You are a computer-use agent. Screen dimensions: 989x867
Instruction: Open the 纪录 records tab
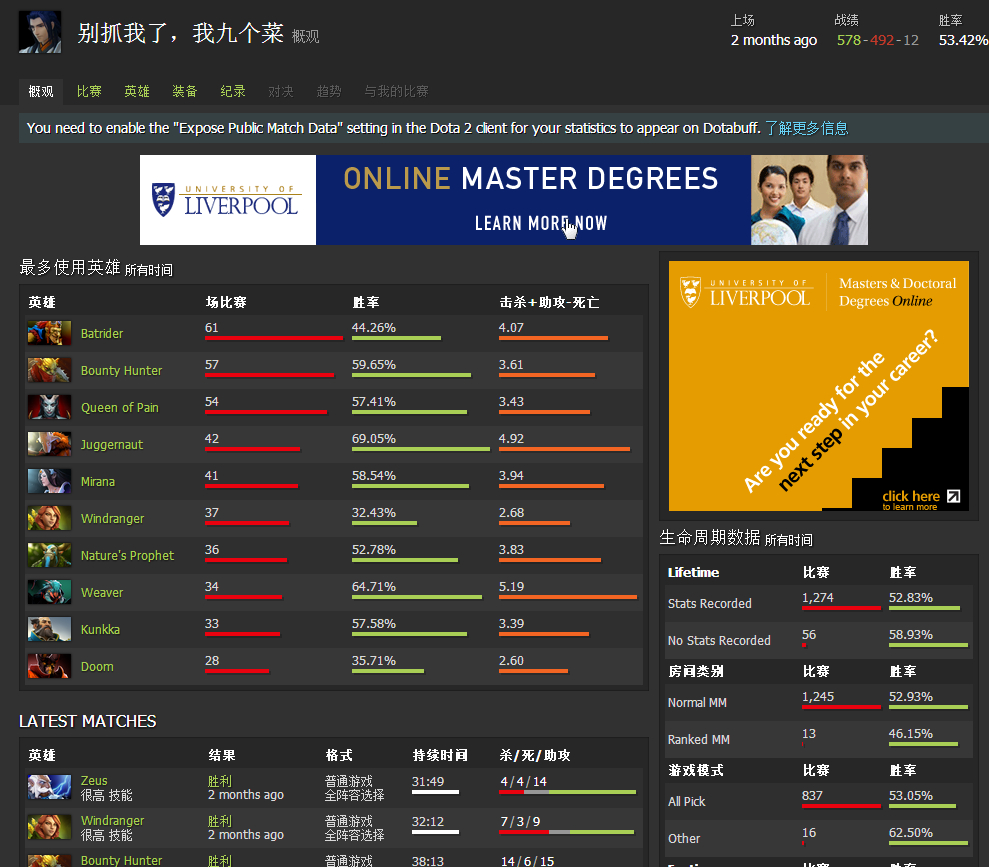click(233, 91)
